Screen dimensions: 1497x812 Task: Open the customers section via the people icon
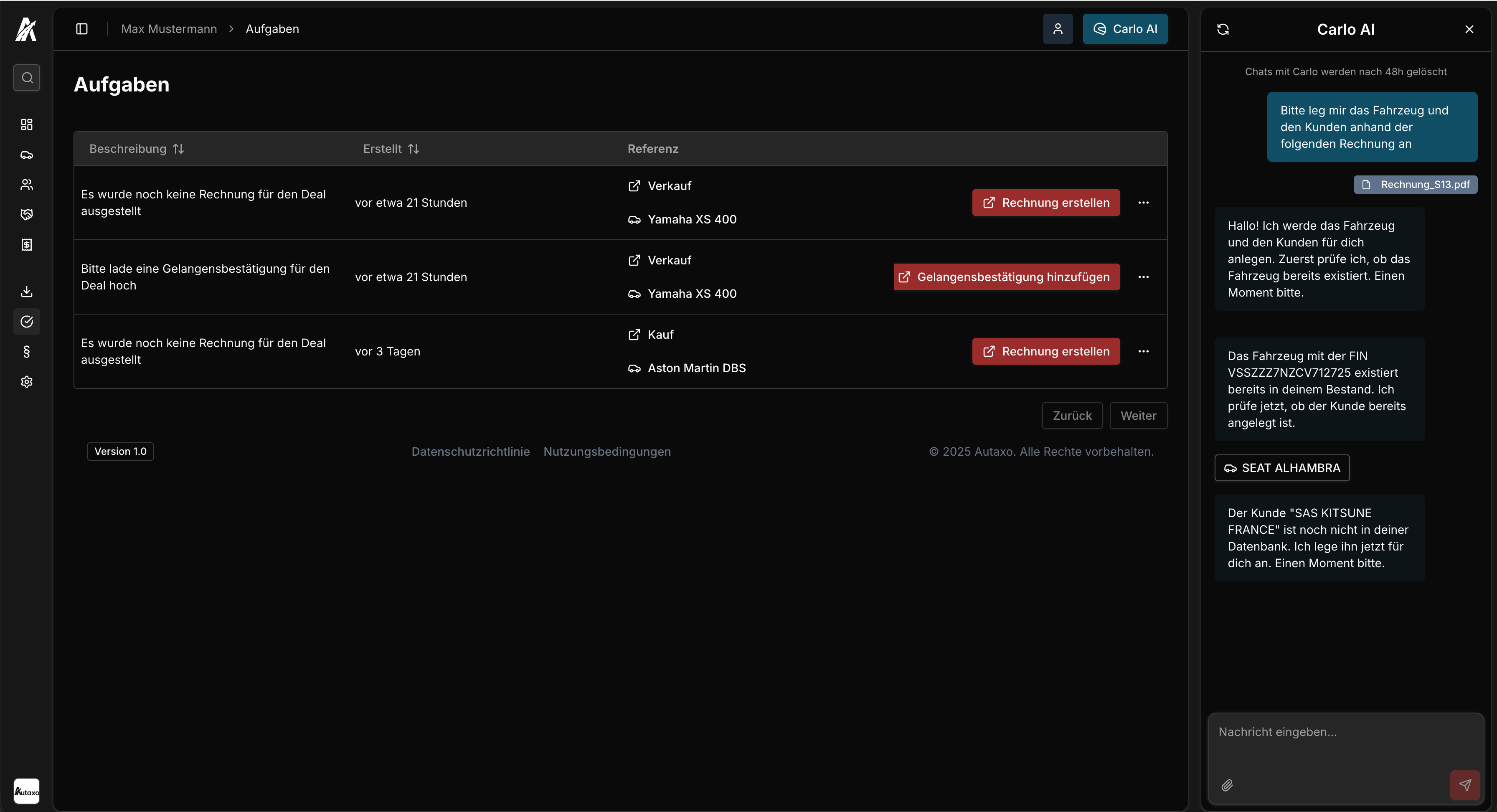[27, 185]
